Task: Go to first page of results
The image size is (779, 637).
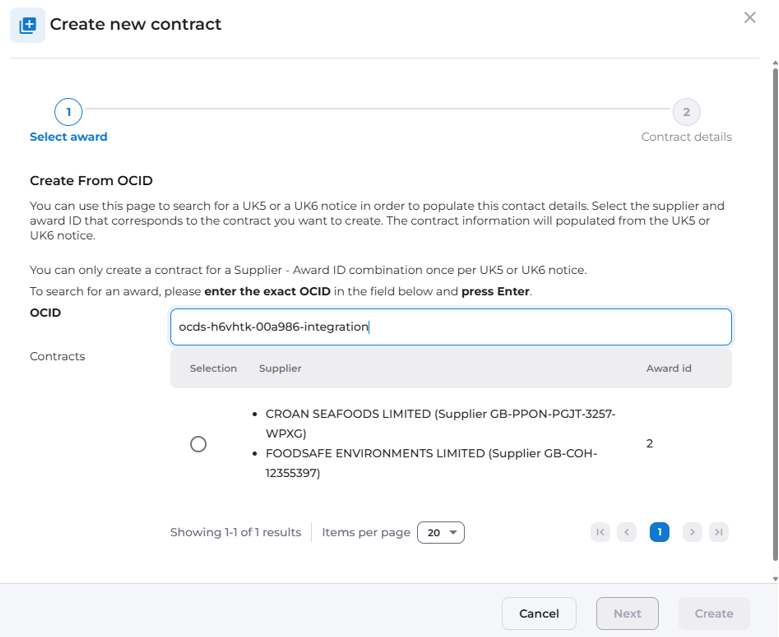Action: tap(600, 532)
